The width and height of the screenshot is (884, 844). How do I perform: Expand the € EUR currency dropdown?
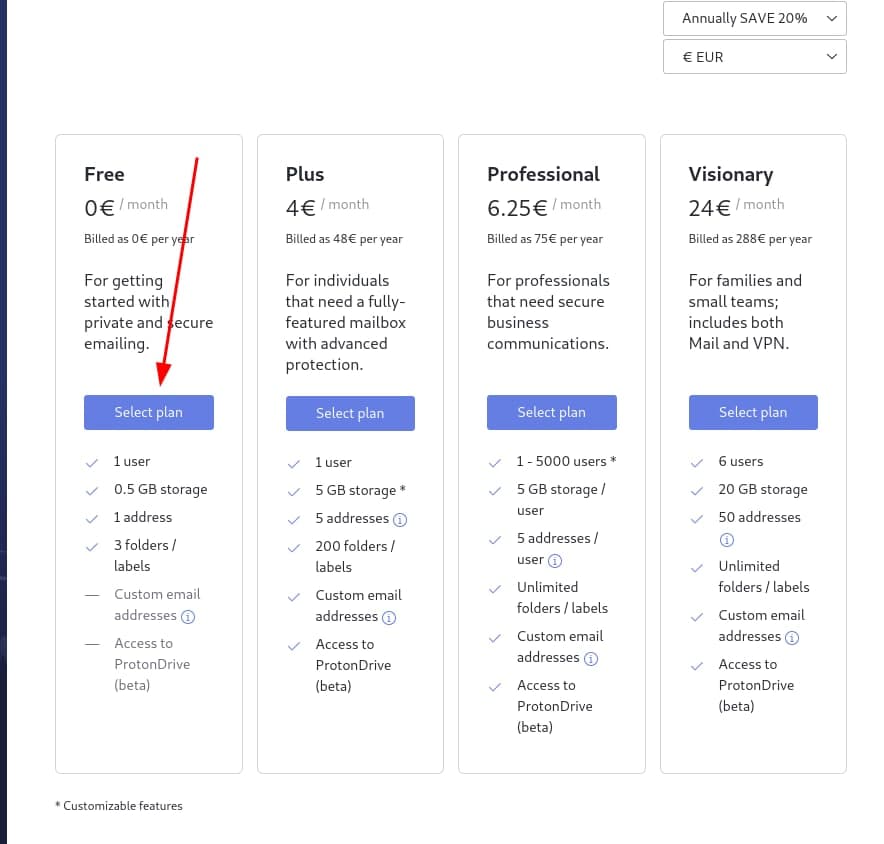754,57
